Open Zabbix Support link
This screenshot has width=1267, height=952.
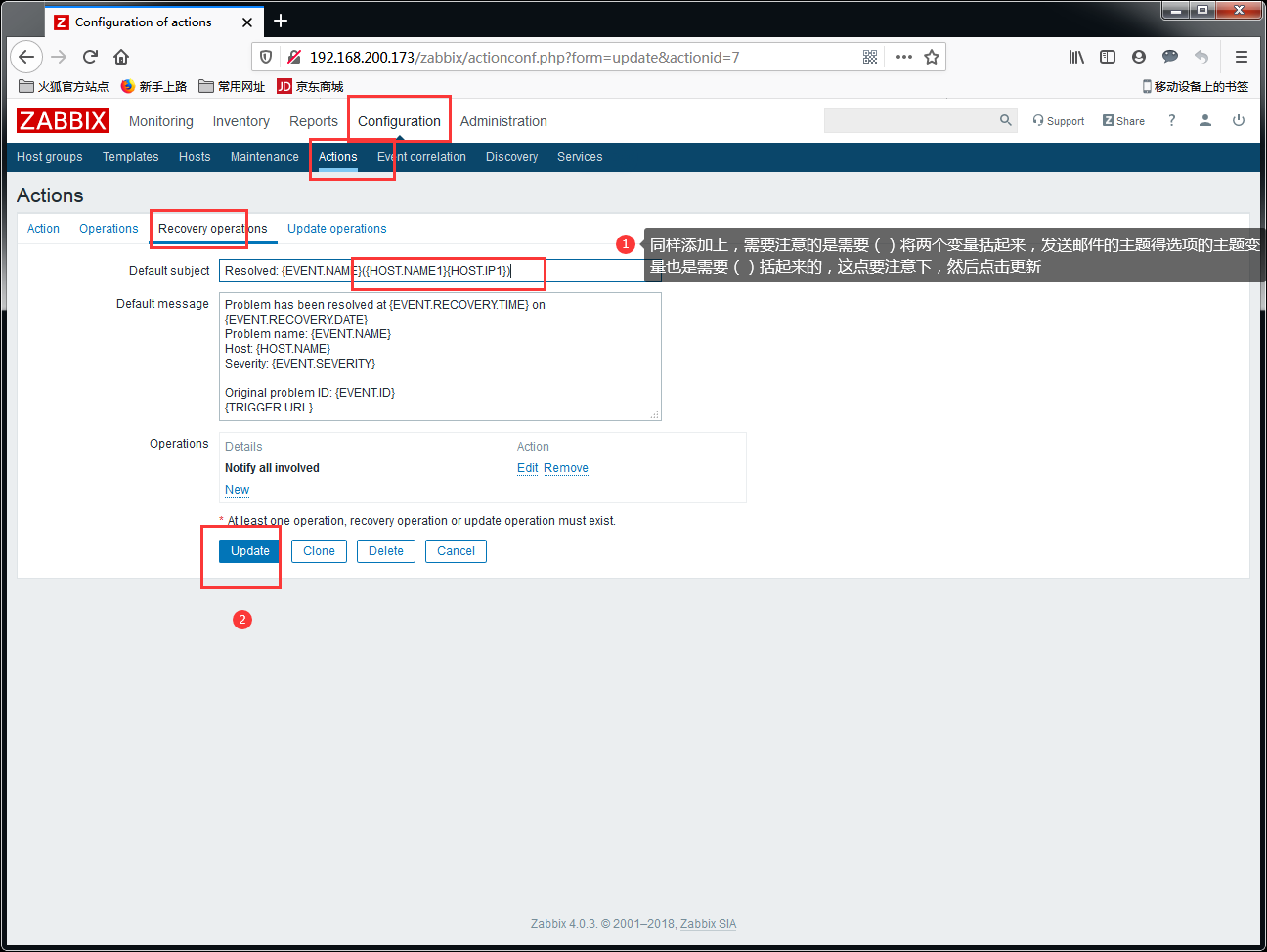(1059, 121)
